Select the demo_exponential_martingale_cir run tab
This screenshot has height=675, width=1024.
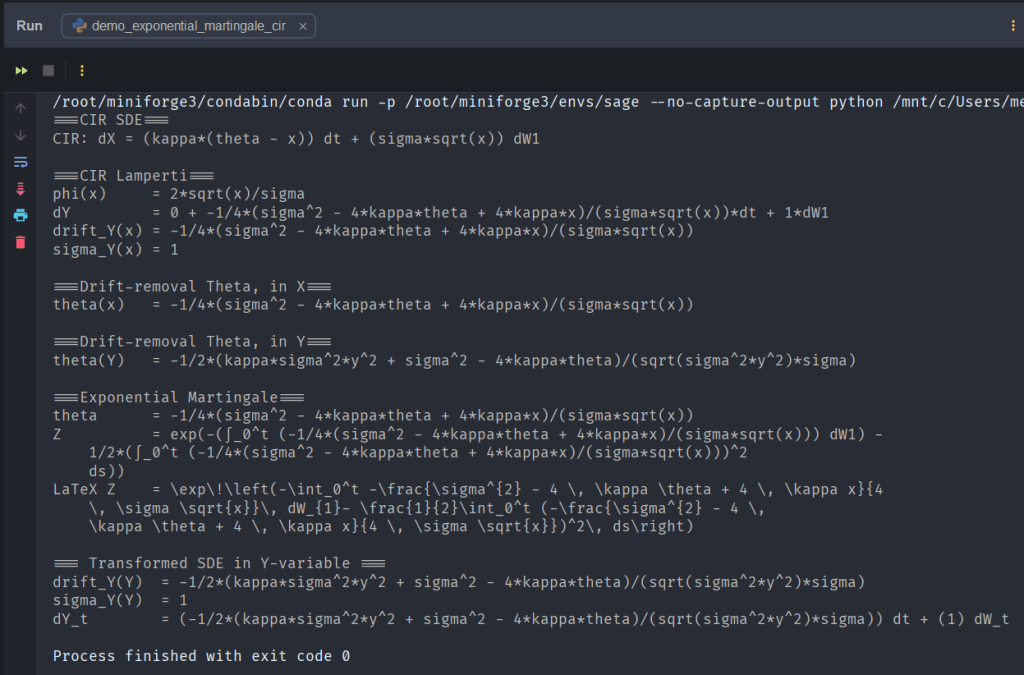click(188, 27)
